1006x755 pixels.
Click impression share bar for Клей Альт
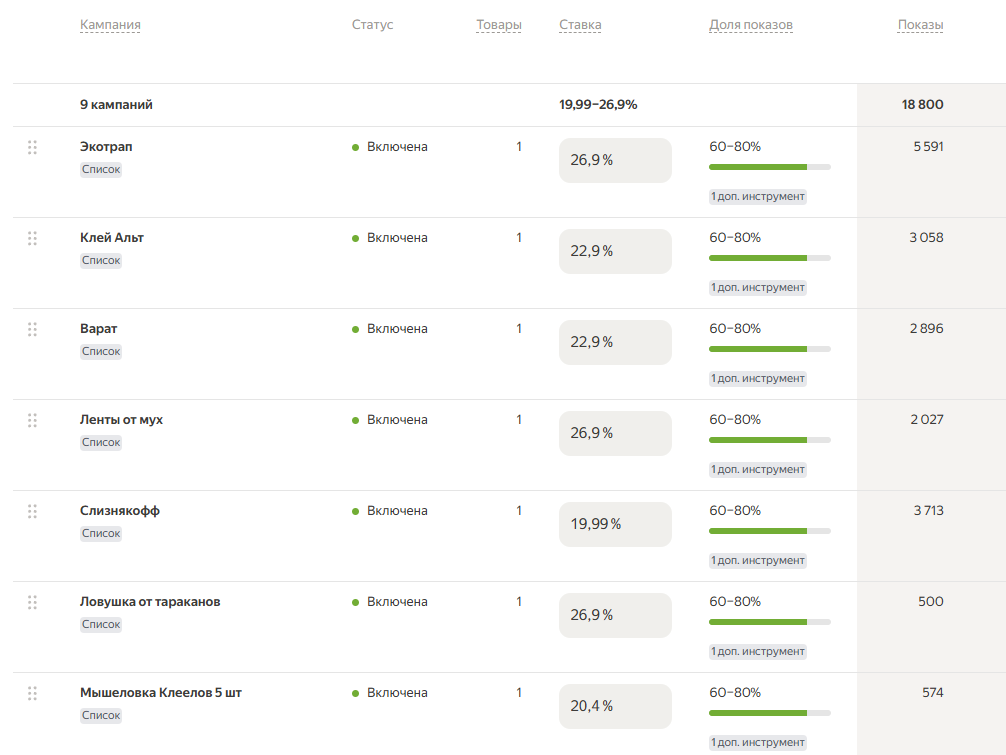(769, 258)
